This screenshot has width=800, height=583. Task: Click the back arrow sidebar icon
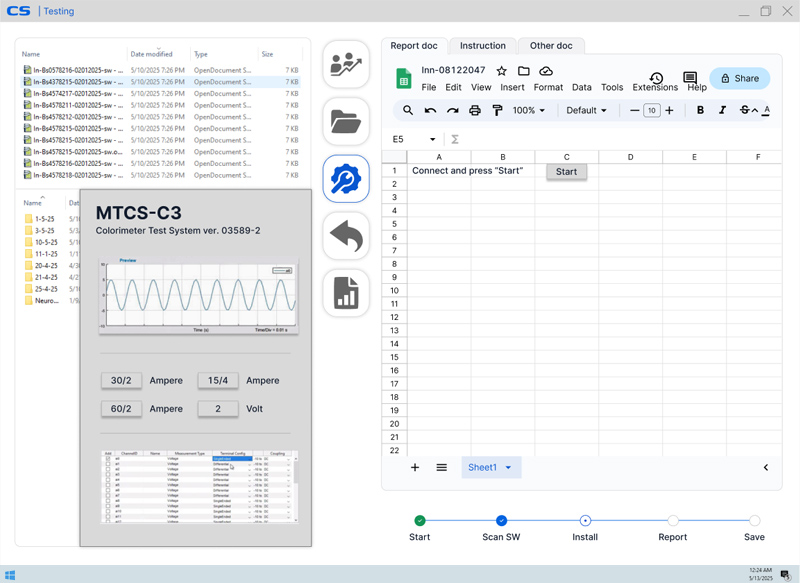click(346, 237)
